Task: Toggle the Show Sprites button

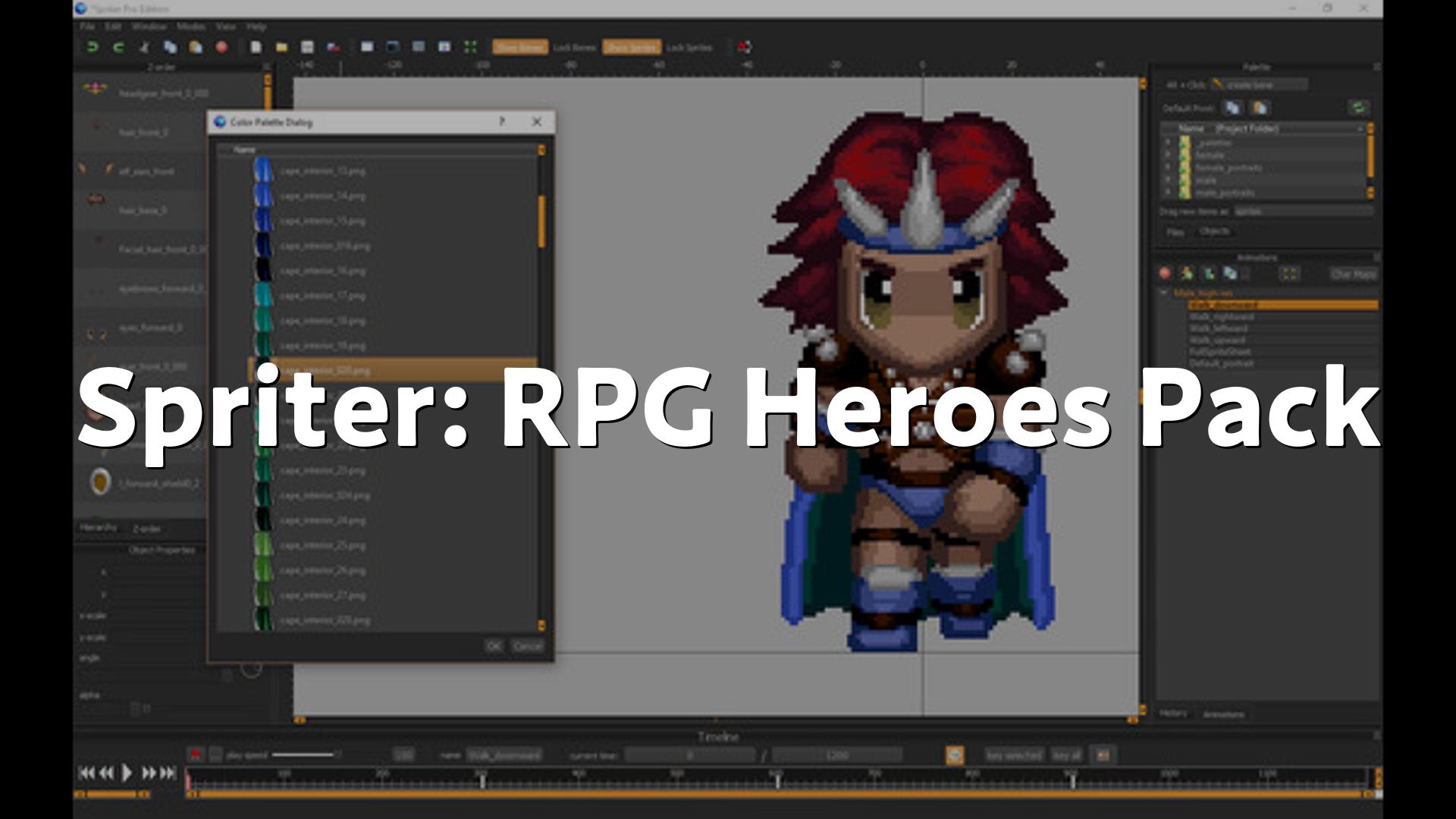Action: tap(631, 47)
